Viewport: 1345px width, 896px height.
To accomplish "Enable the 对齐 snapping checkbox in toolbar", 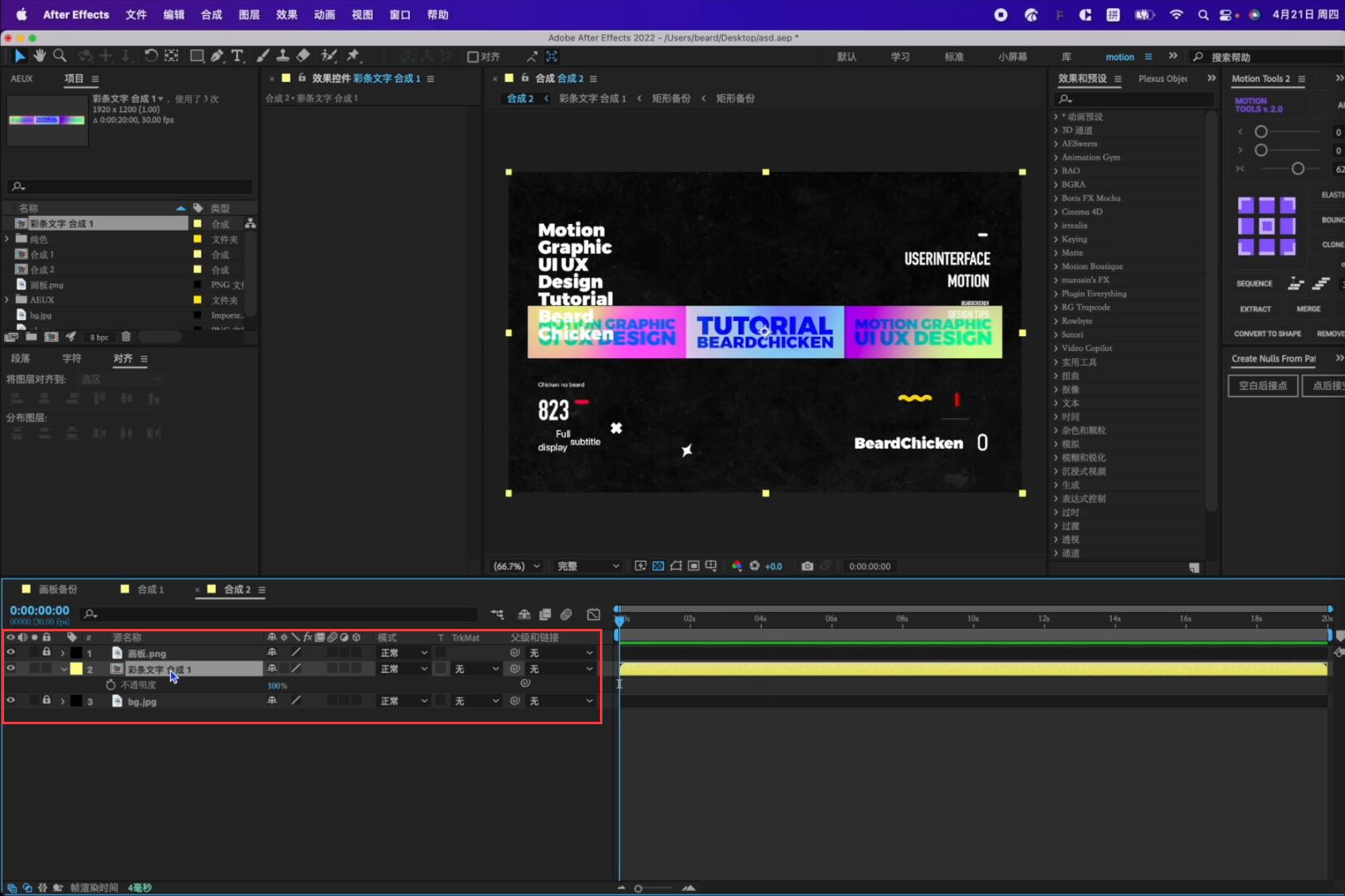I will point(473,56).
